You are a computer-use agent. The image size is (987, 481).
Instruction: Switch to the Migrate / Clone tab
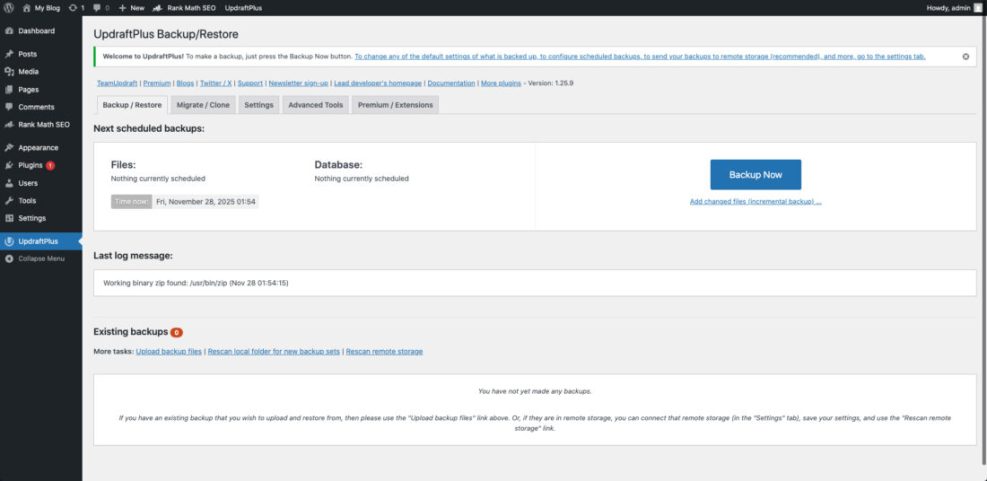pos(203,105)
